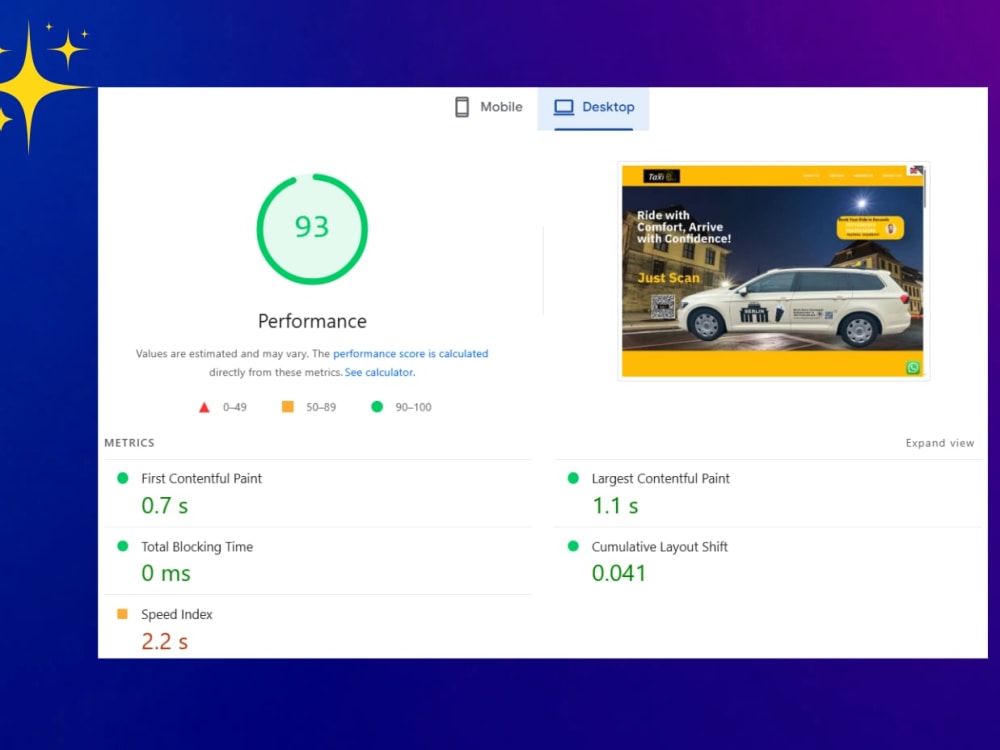The width and height of the screenshot is (1000, 750).
Task: Click the Taxi logo in the thumbnail
Action: click(x=661, y=177)
